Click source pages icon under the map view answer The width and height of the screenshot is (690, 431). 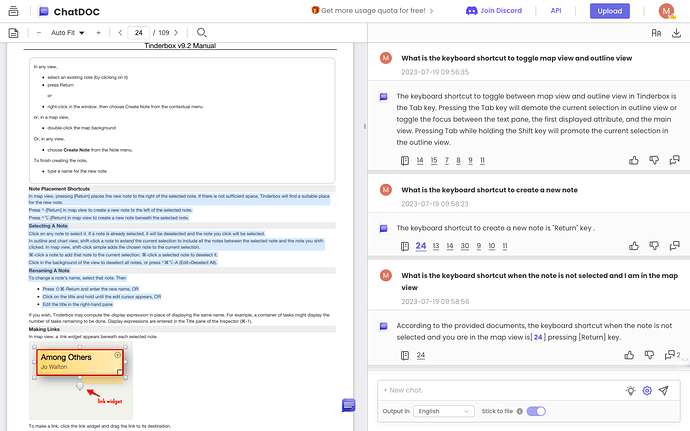pyautogui.click(x=405, y=355)
